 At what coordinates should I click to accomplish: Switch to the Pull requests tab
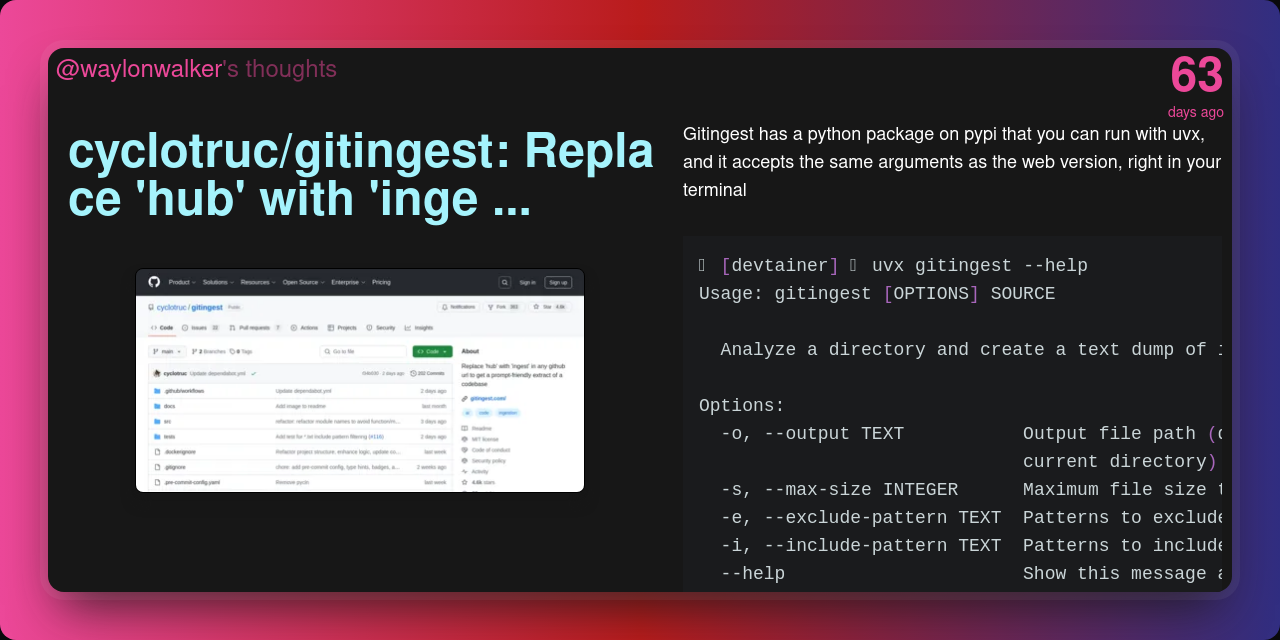255,327
